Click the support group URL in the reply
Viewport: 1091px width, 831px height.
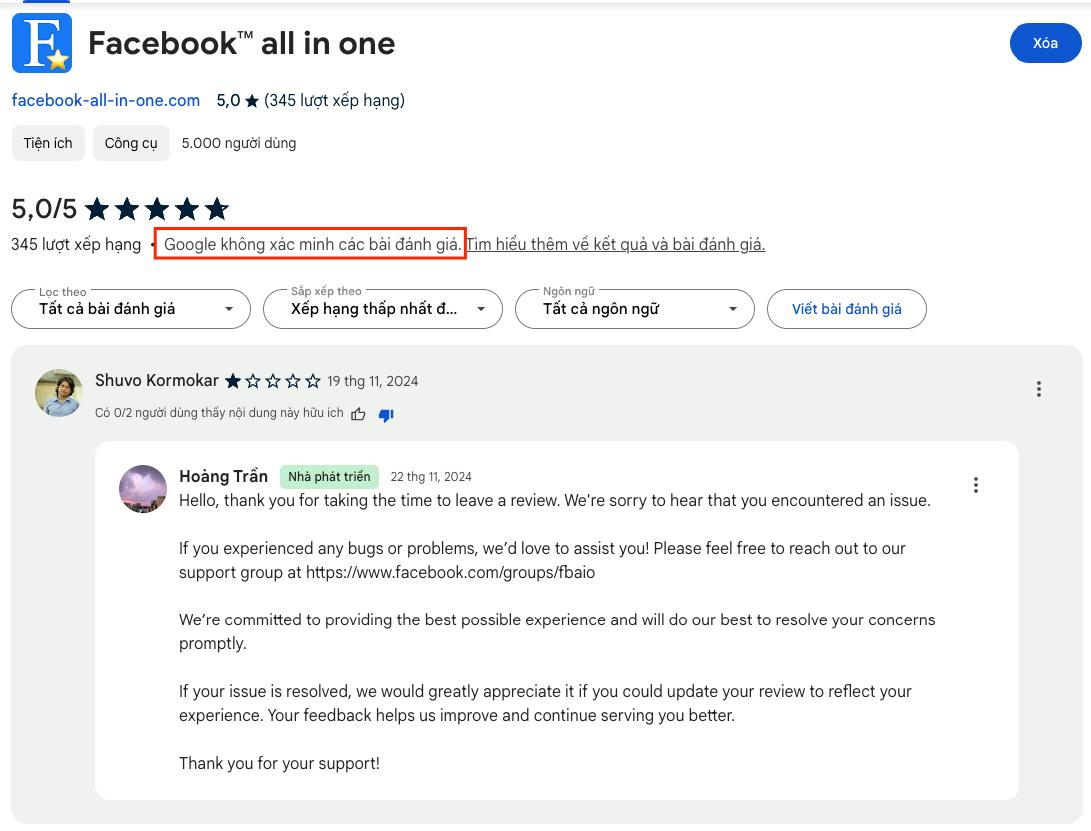point(450,572)
